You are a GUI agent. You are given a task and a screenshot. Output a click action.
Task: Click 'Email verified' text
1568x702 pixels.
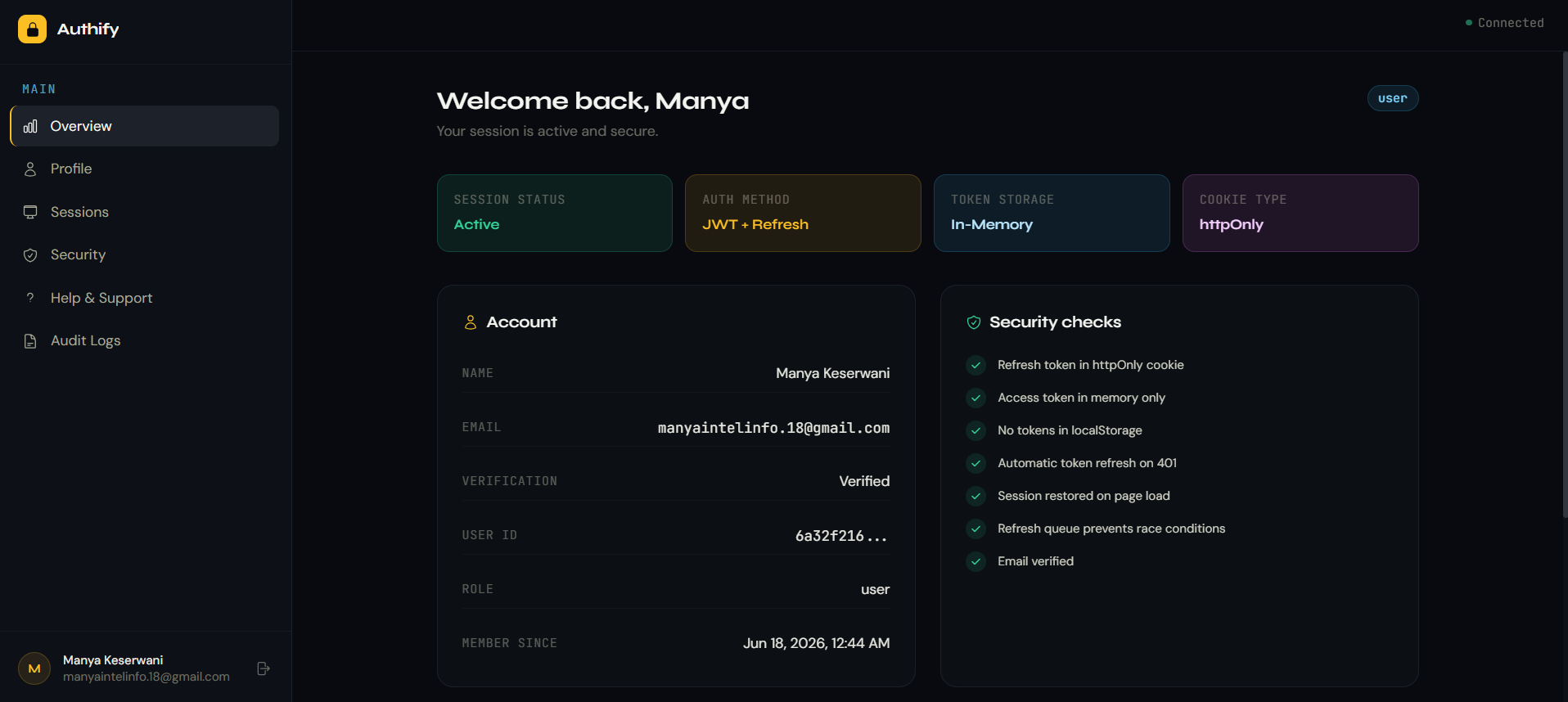(1035, 561)
